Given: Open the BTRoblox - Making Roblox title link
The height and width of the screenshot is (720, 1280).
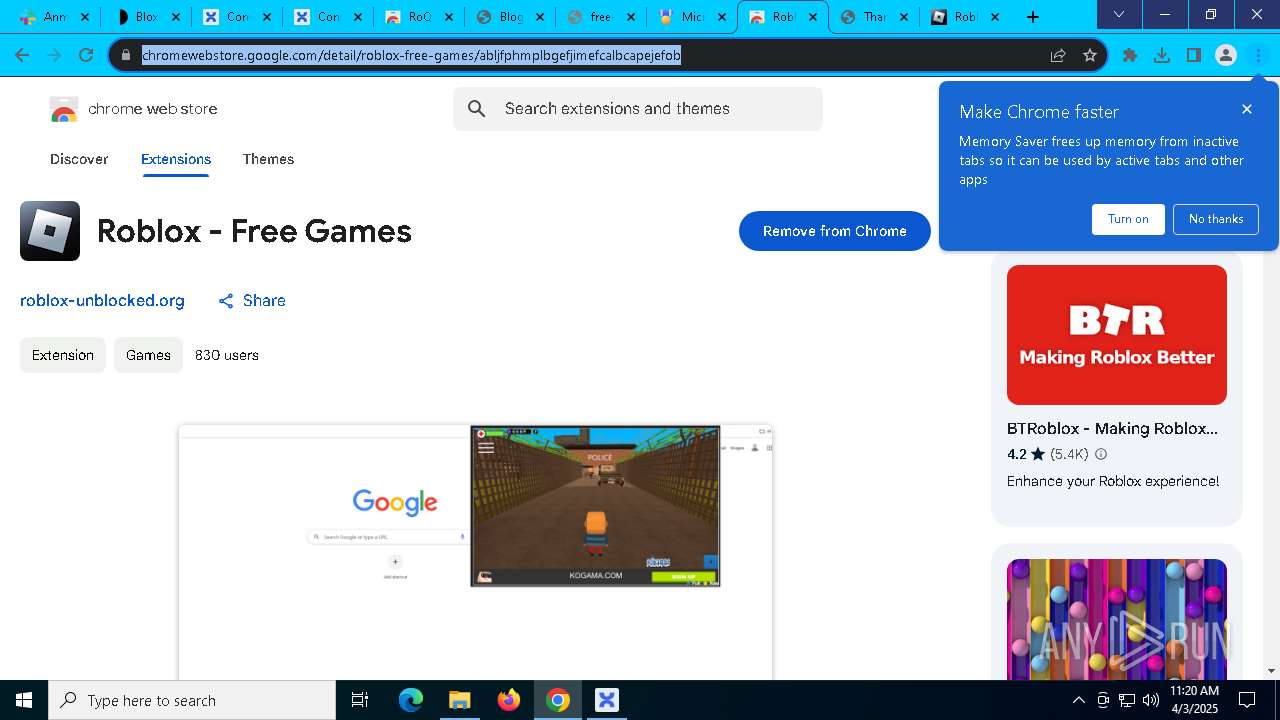Looking at the screenshot, I should tap(1112, 428).
